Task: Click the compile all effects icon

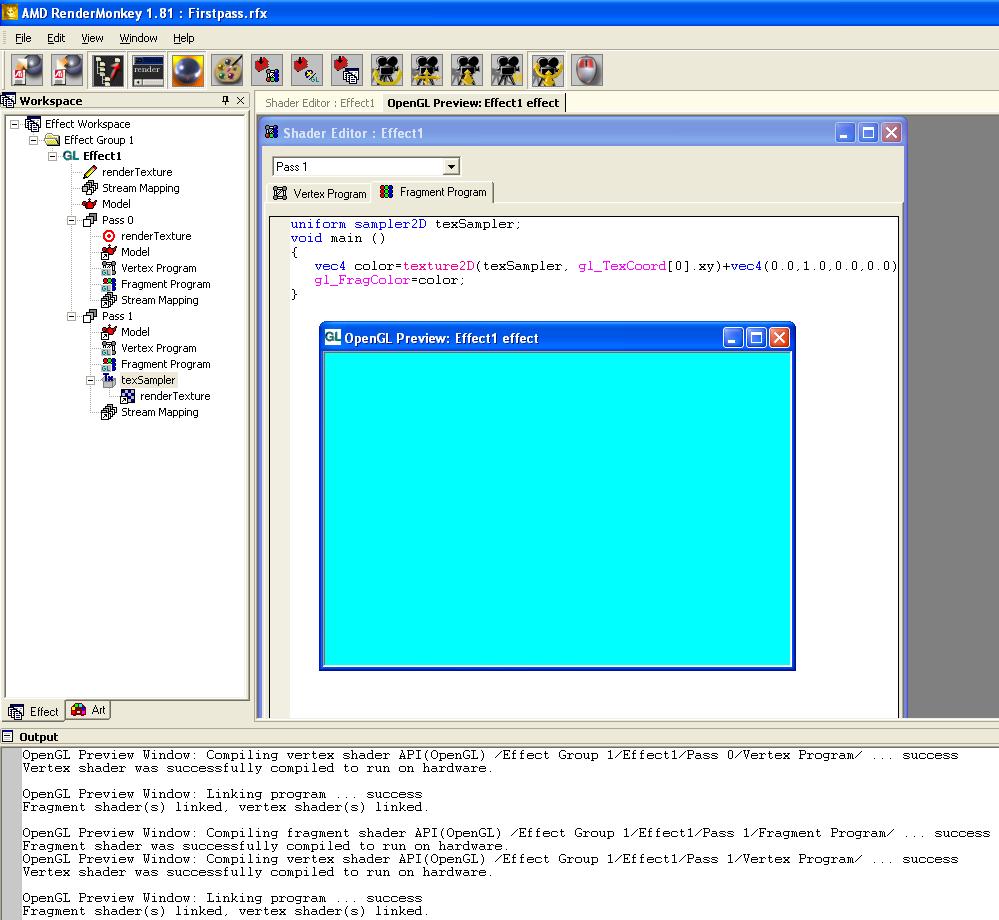Action: pos(347,70)
